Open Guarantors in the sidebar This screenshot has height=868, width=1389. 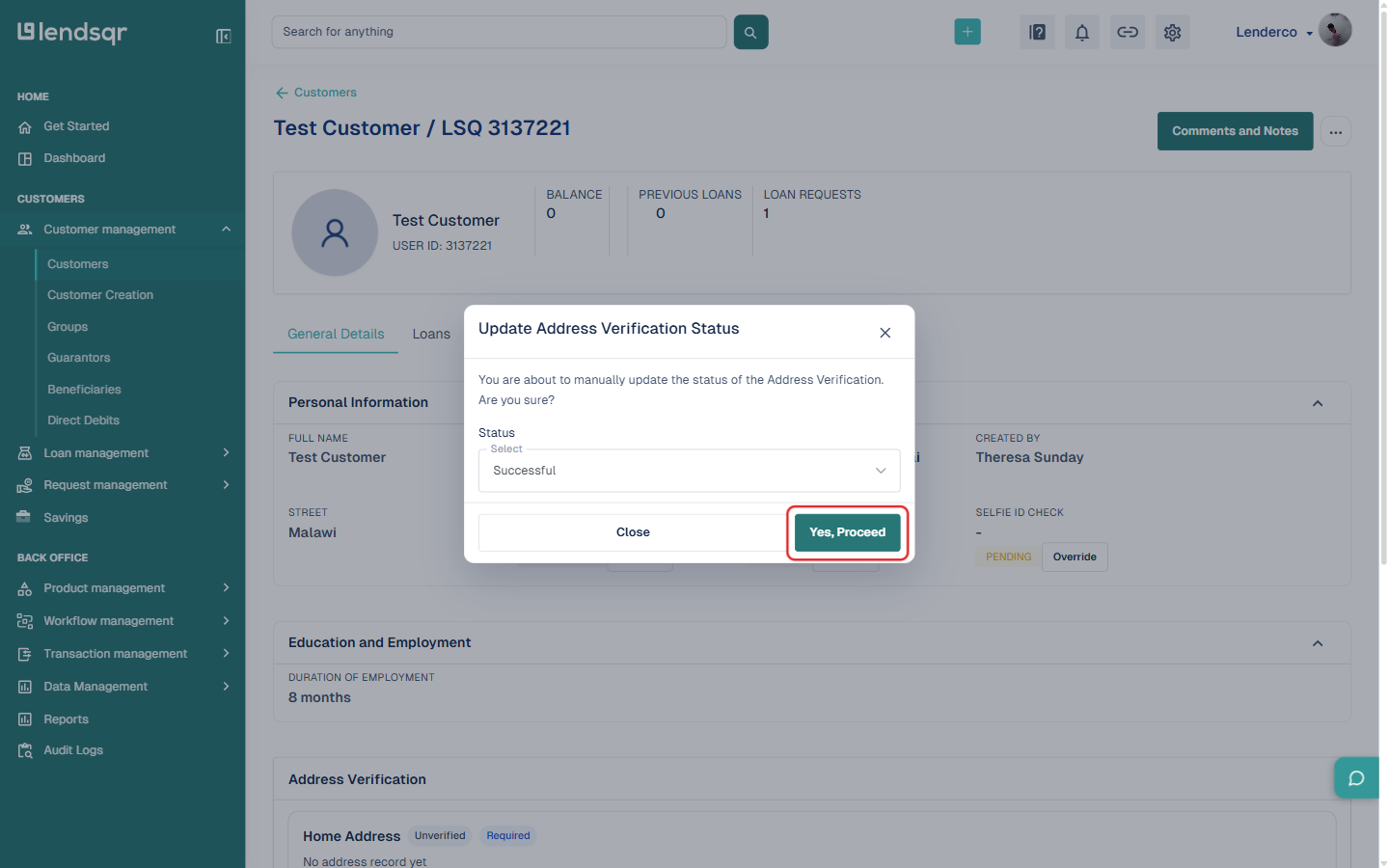[79, 358]
